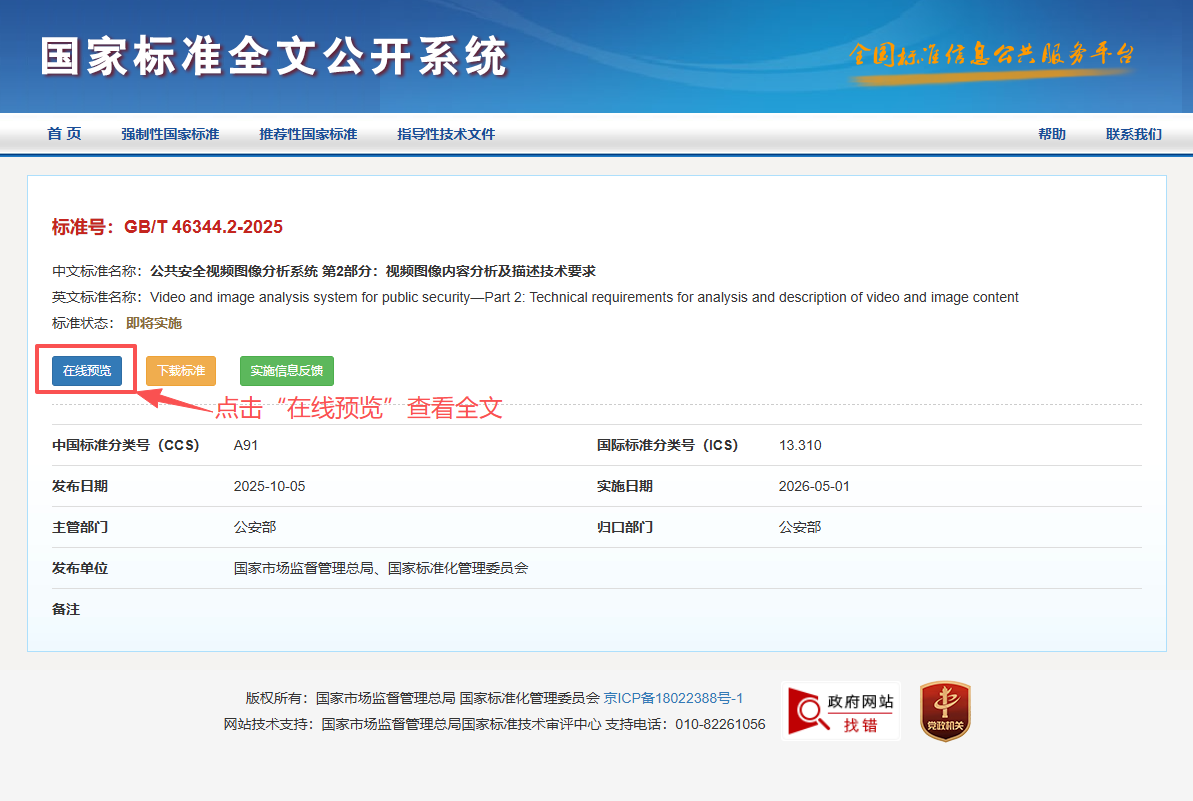Click the 党政机关 red badge icon
1193x801 pixels.
(945, 711)
